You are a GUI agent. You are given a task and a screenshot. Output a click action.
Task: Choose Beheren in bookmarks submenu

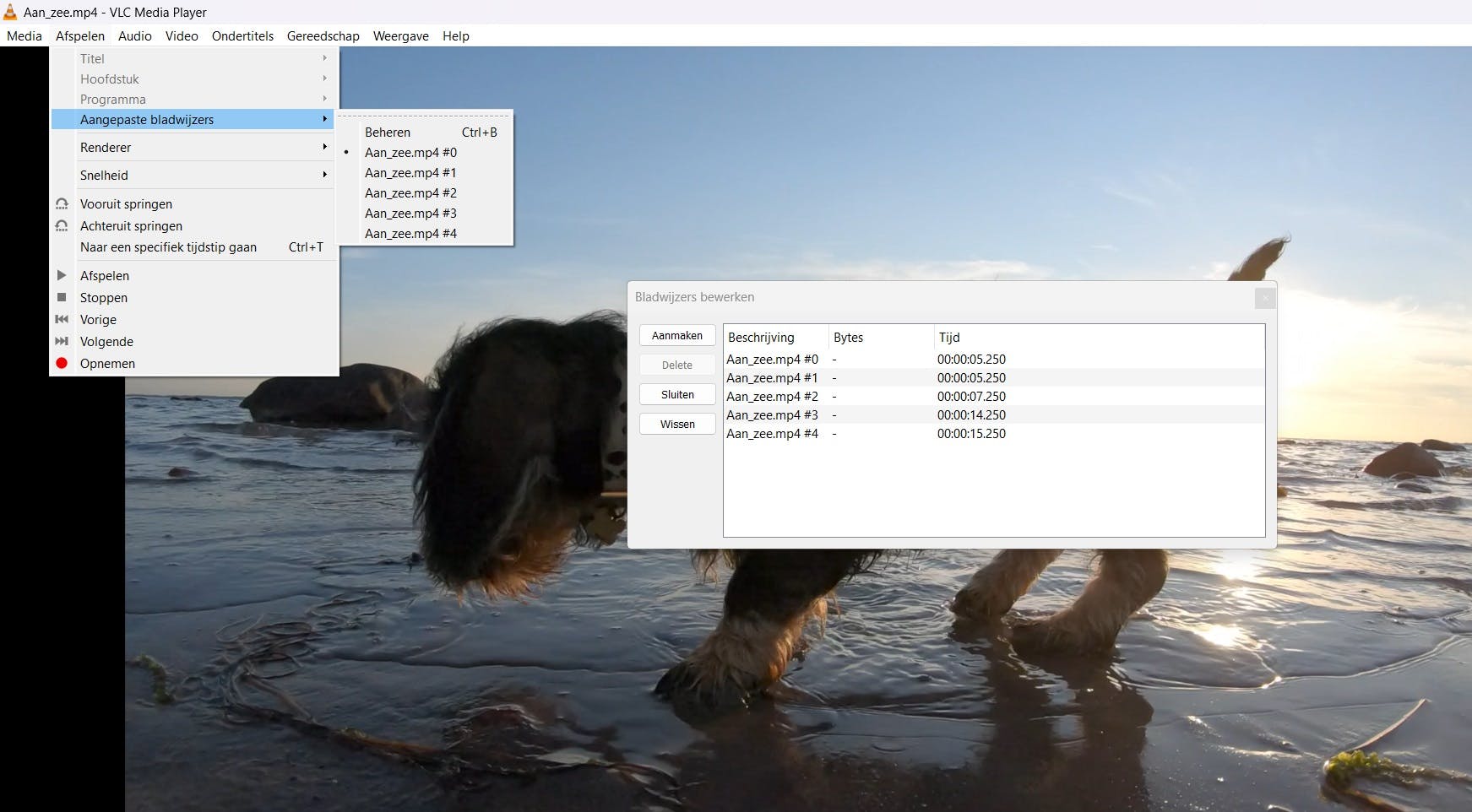425,133
